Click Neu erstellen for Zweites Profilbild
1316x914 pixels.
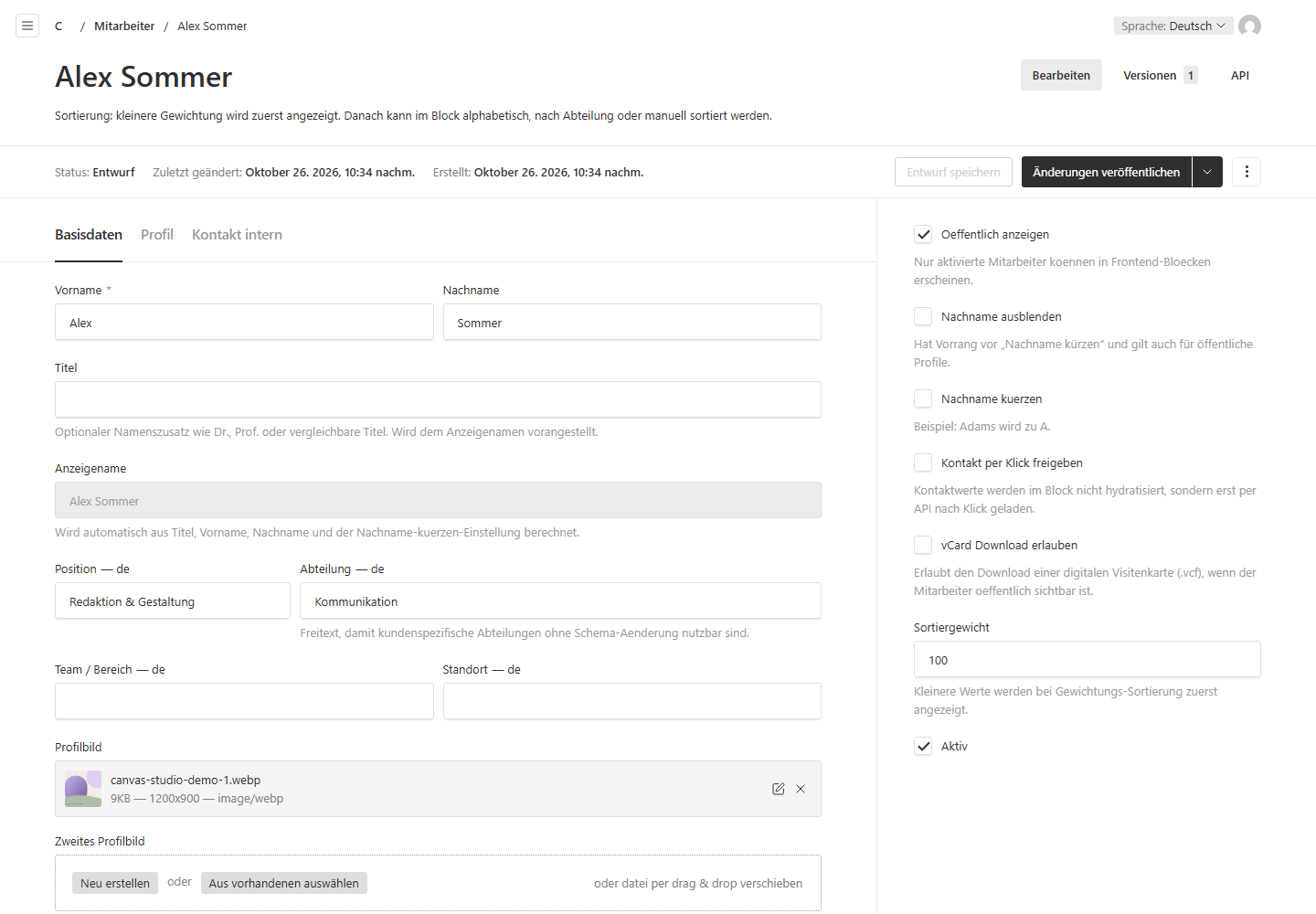click(x=115, y=883)
